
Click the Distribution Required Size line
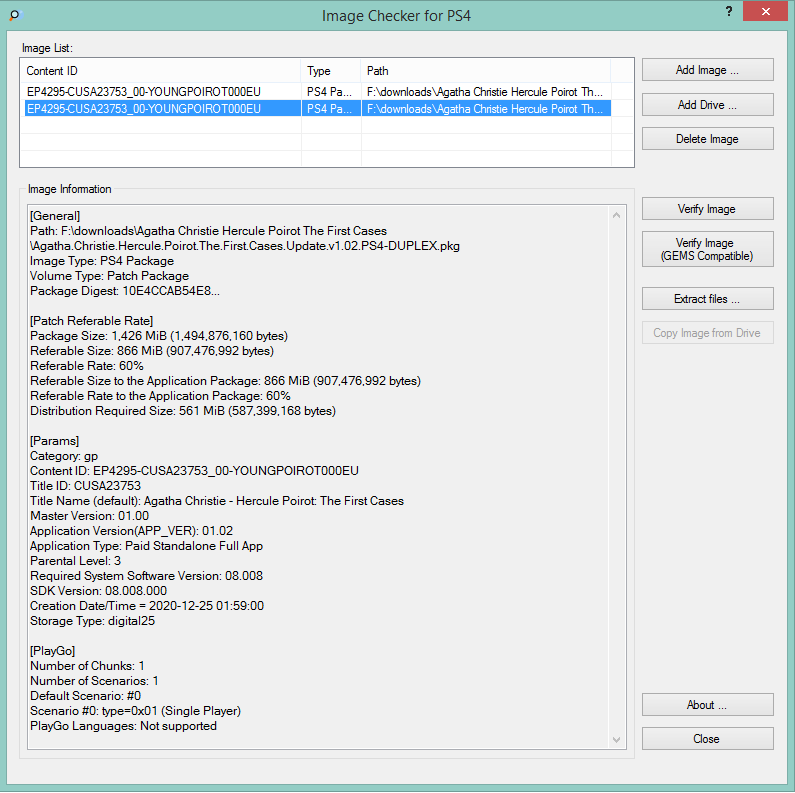click(183, 411)
